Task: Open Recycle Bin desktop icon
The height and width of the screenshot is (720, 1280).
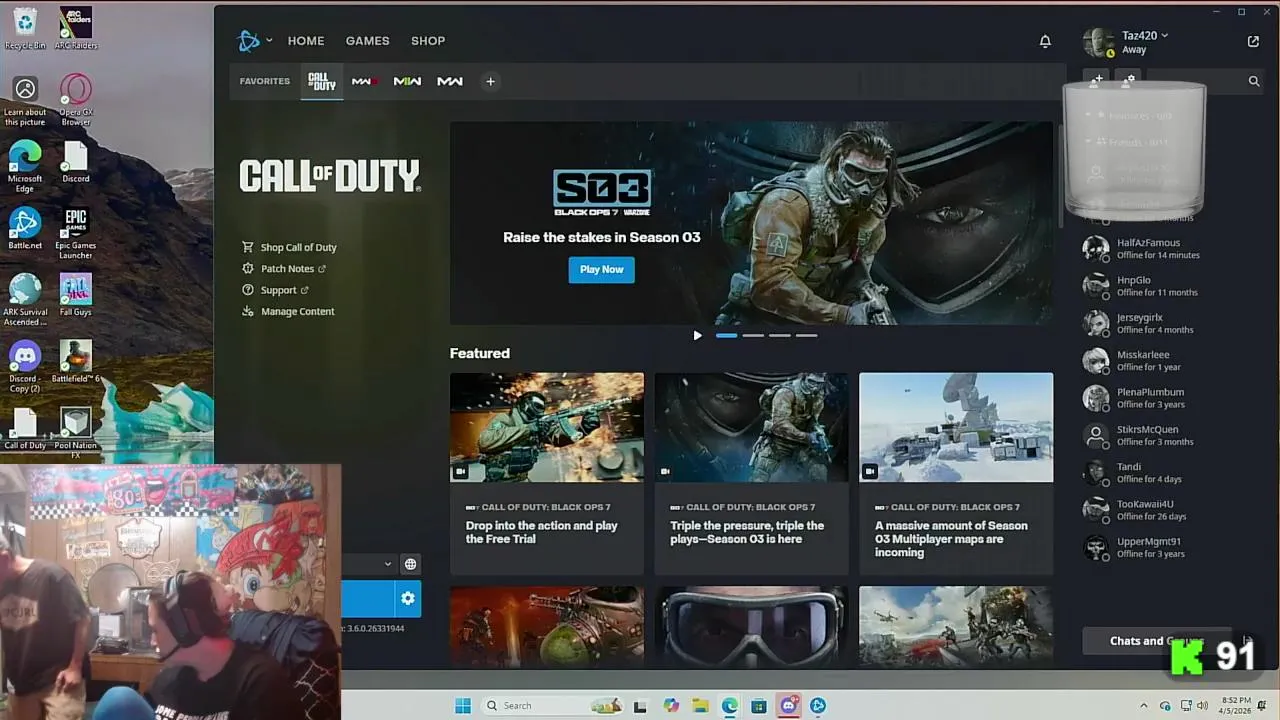Action: coord(25,28)
